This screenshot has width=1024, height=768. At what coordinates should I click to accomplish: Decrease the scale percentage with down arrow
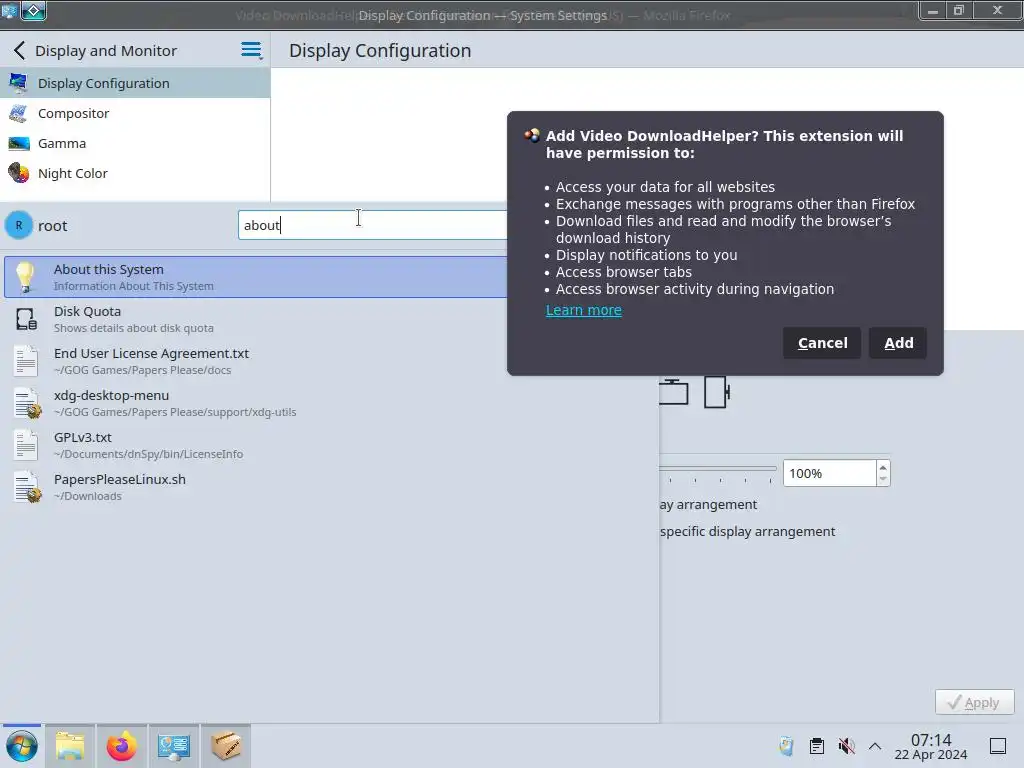(883, 480)
